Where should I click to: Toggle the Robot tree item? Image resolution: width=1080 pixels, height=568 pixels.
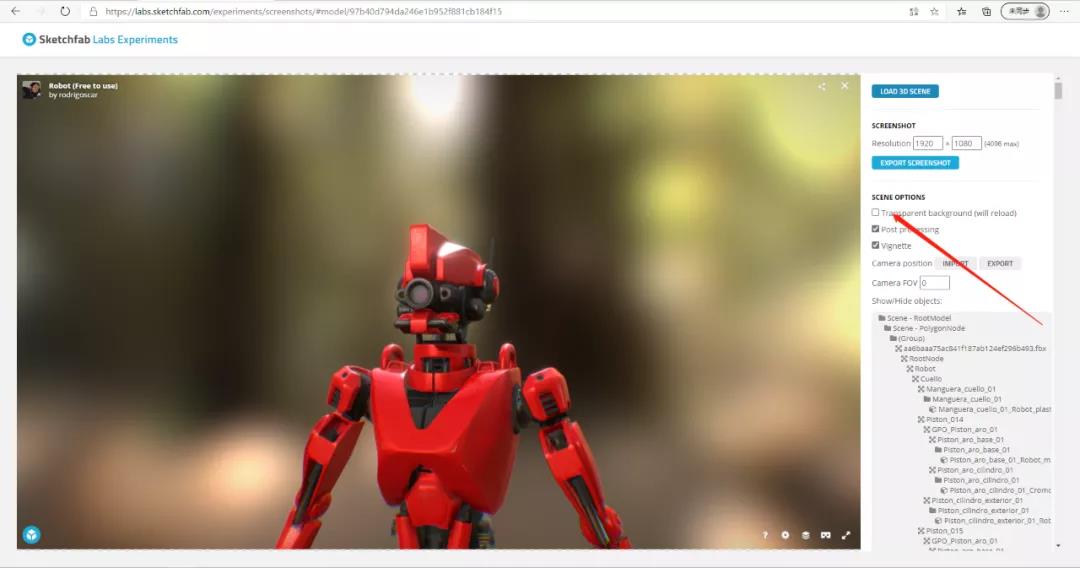point(925,368)
